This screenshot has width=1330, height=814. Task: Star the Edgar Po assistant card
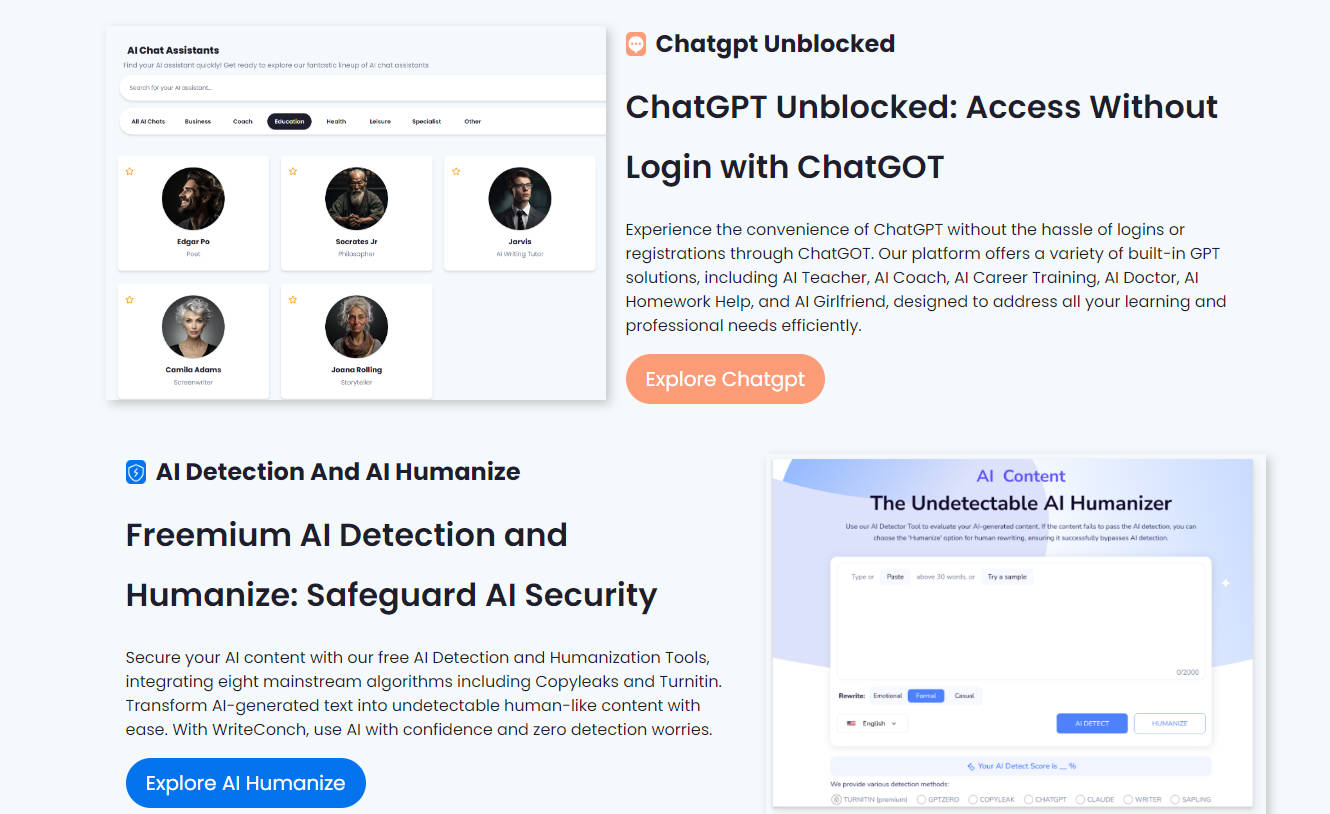(x=130, y=172)
